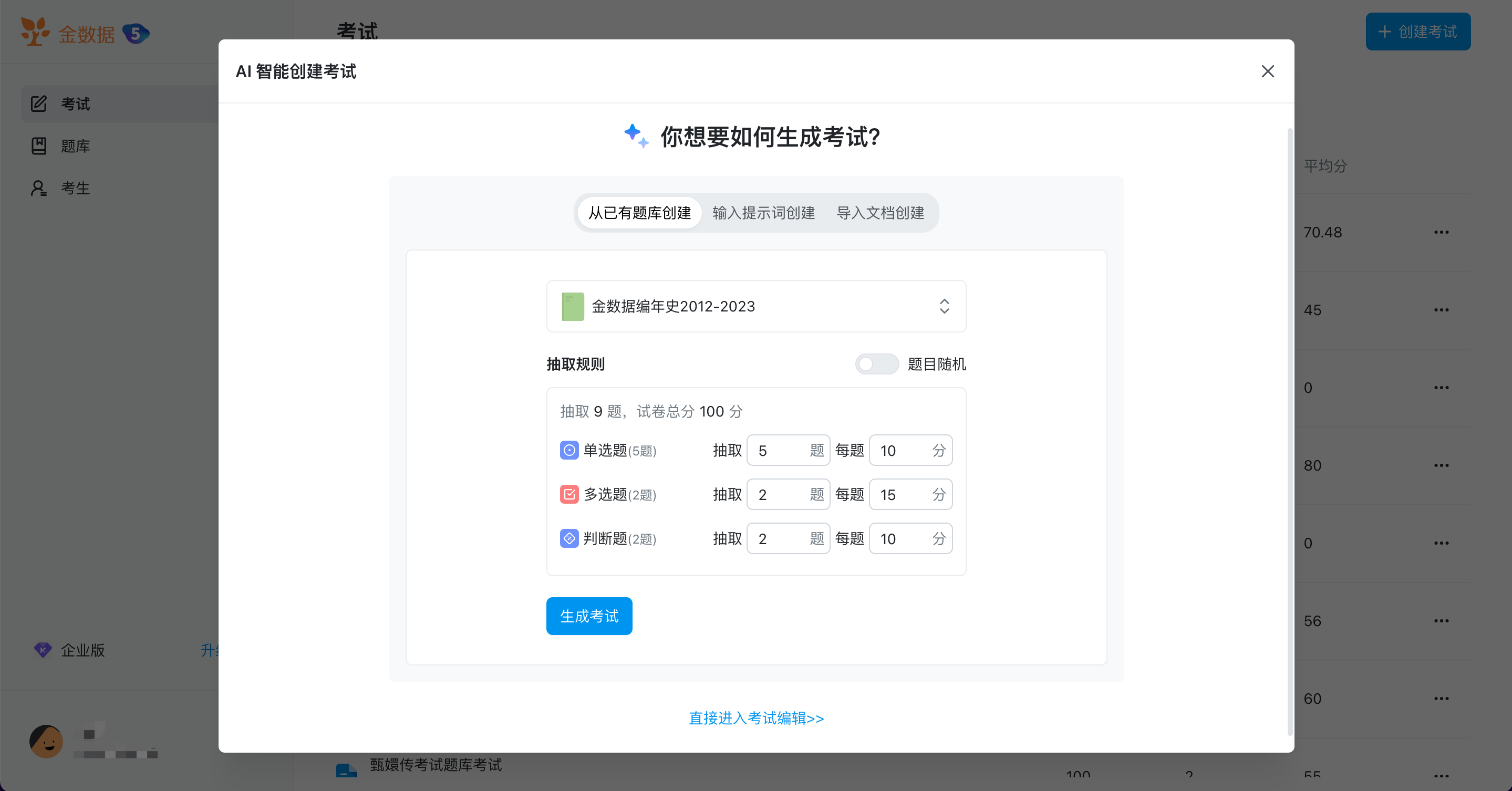The height and width of the screenshot is (791, 1512).
Task: Click the 多选题 question type icon
Action: tap(569, 494)
